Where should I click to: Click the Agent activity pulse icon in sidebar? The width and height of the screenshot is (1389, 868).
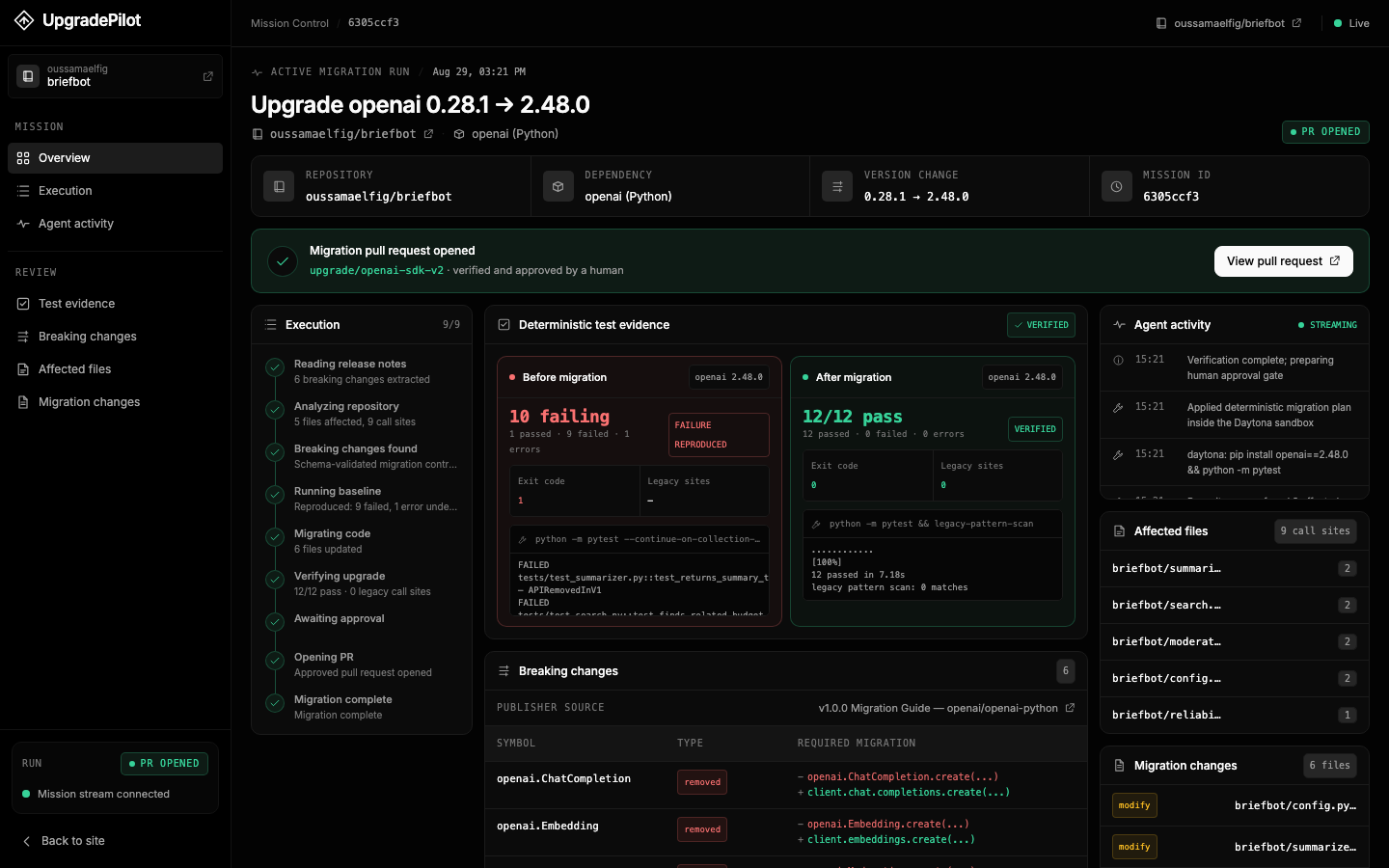(23, 224)
